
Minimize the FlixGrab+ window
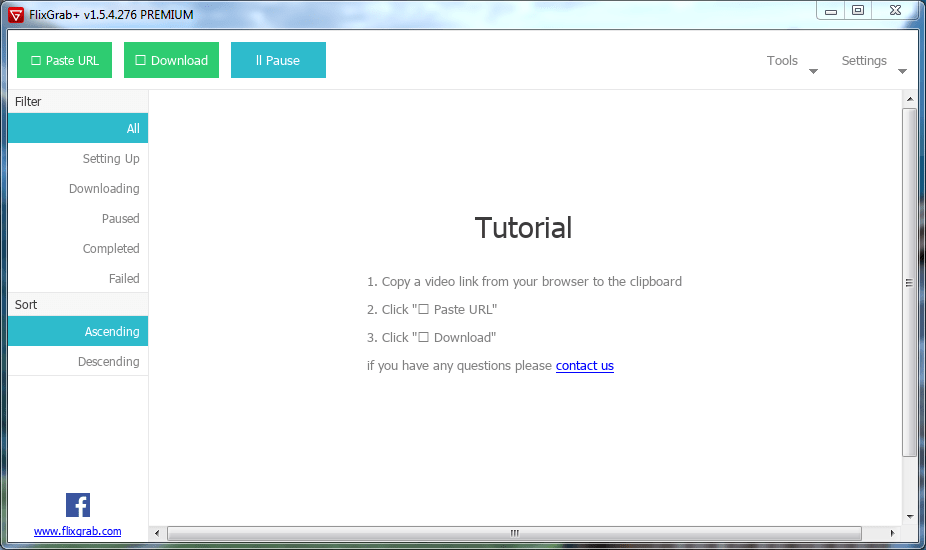(831, 11)
